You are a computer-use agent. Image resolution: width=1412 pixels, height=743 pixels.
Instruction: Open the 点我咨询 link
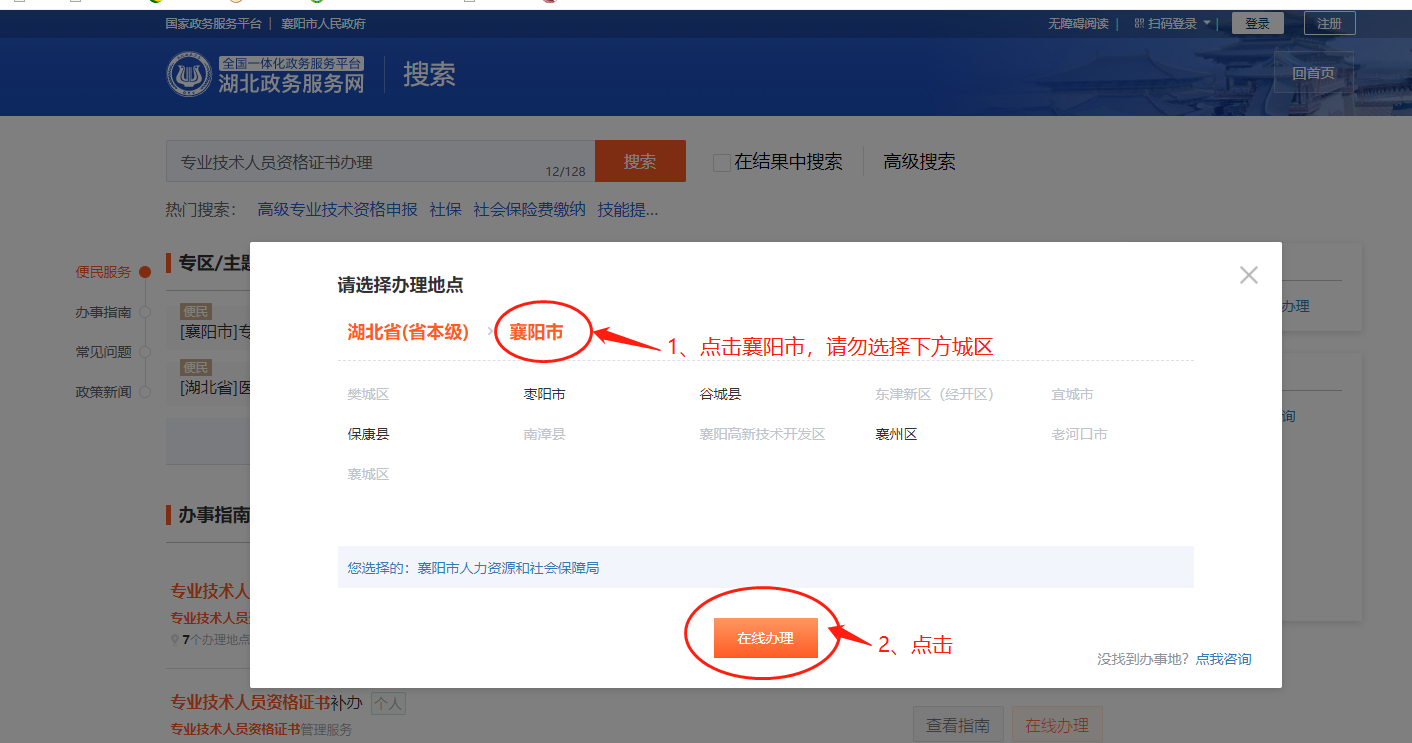pyautogui.click(x=1223, y=659)
